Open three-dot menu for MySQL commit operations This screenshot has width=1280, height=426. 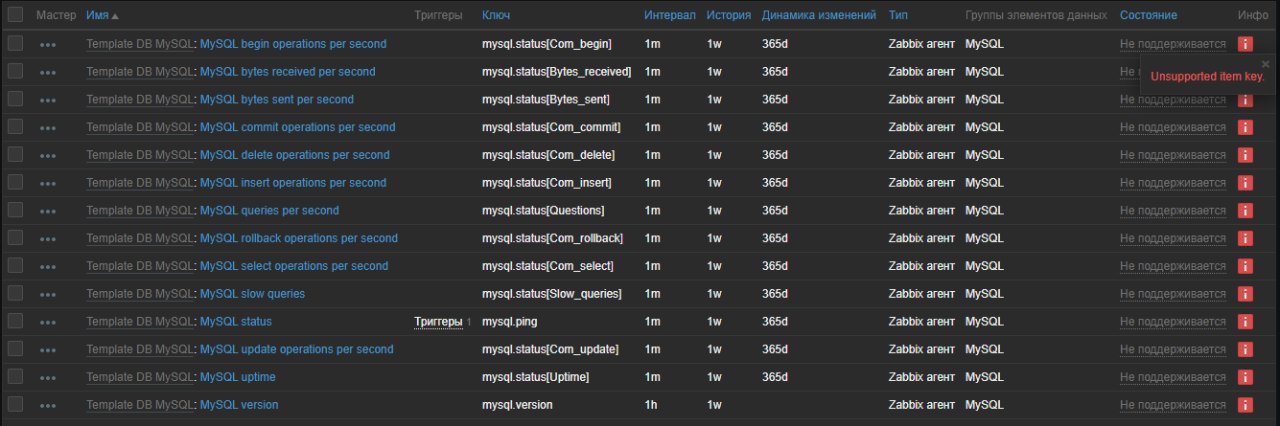click(x=48, y=127)
